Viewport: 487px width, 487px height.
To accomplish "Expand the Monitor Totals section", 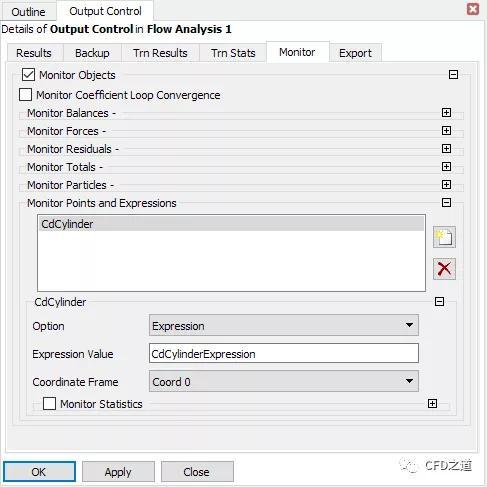I will (x=446, y=167).
